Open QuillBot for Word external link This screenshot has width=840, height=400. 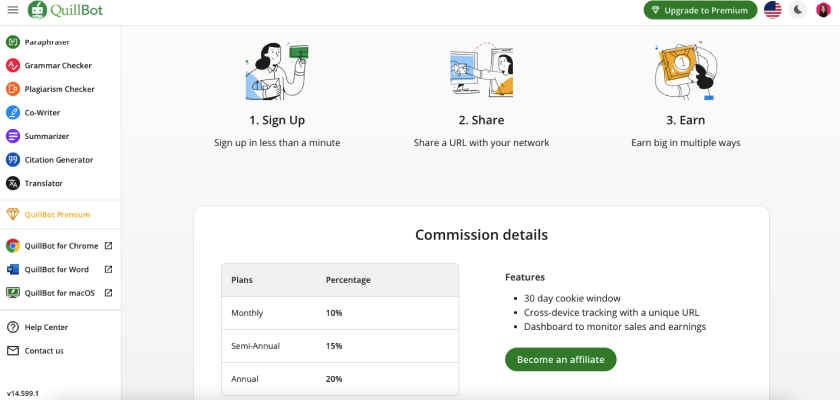pos(108,269)
